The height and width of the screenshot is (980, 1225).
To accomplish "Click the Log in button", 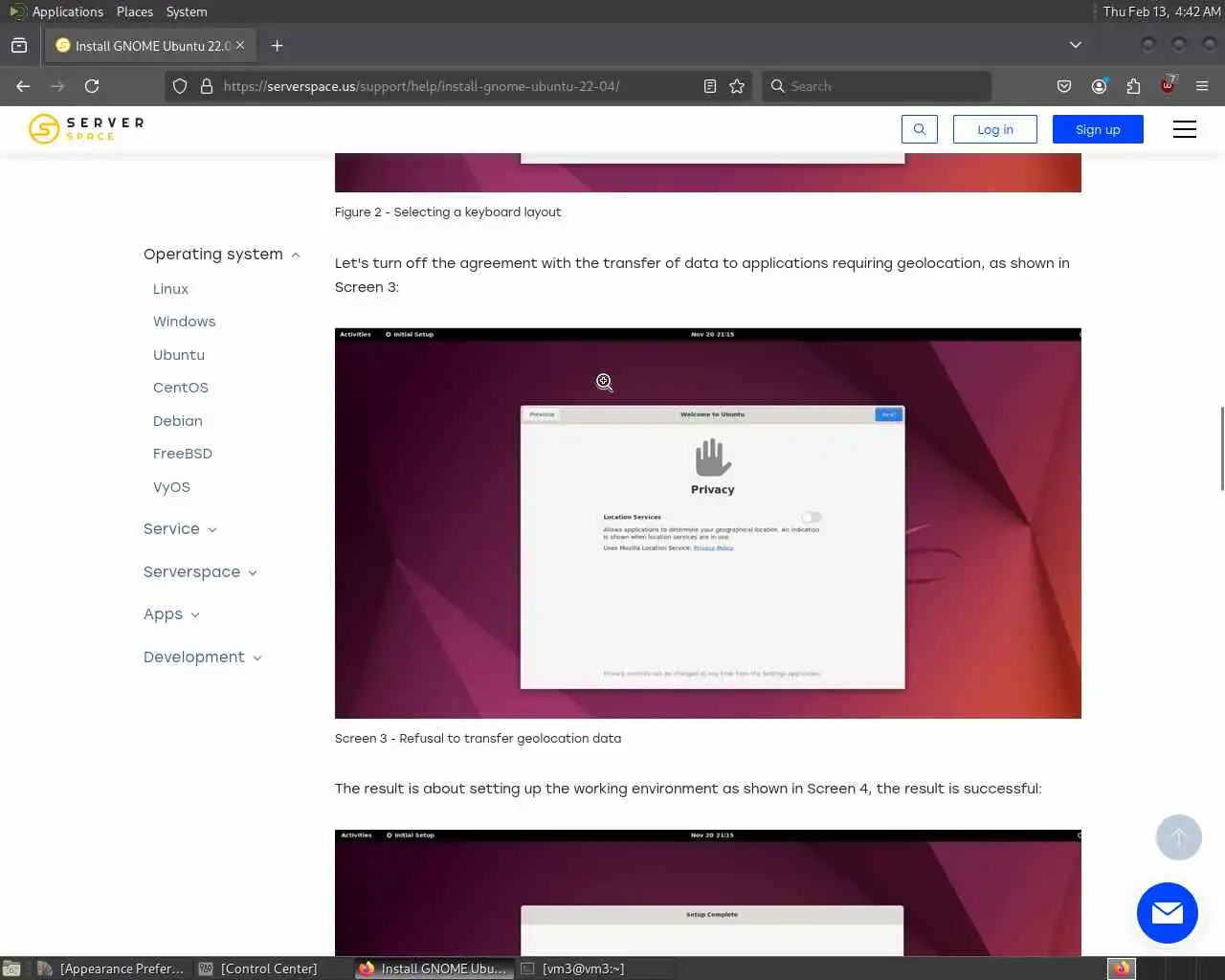I will pyautogui.click(x=995, y=129).
